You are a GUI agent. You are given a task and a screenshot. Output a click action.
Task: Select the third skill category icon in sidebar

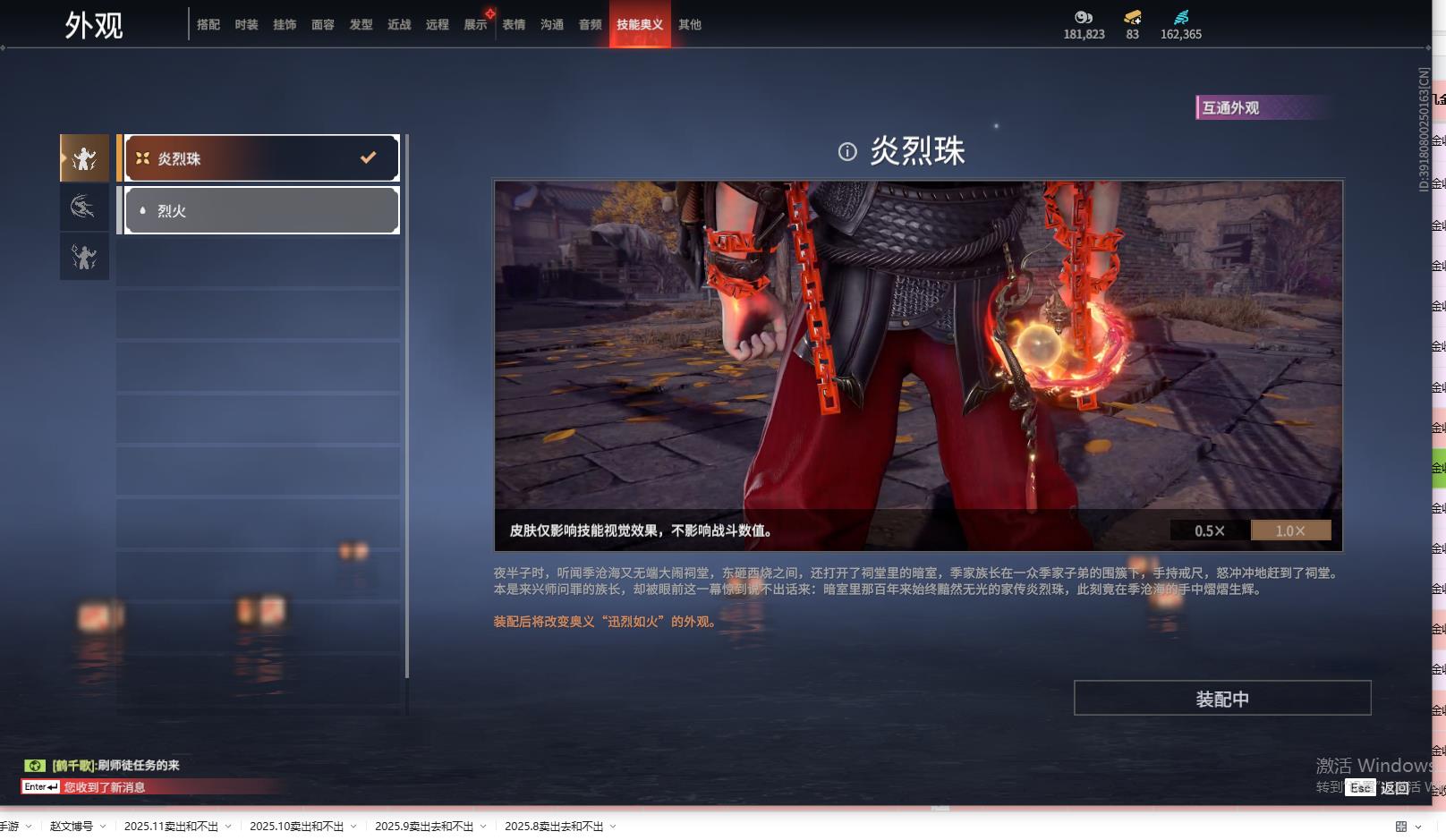tap(84, 257)
